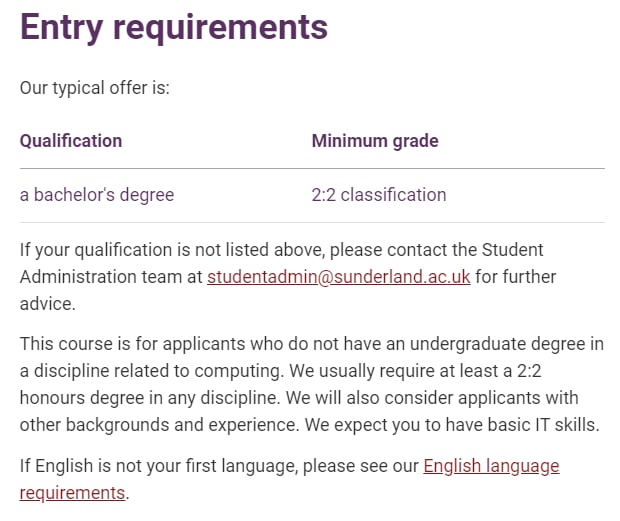Click the sentence If English is not your first language
This screenshot has width=620, height=521.
(289, 479)
